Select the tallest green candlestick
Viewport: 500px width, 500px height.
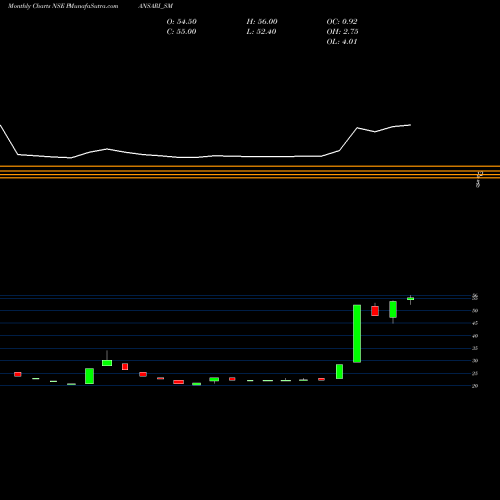357,334
